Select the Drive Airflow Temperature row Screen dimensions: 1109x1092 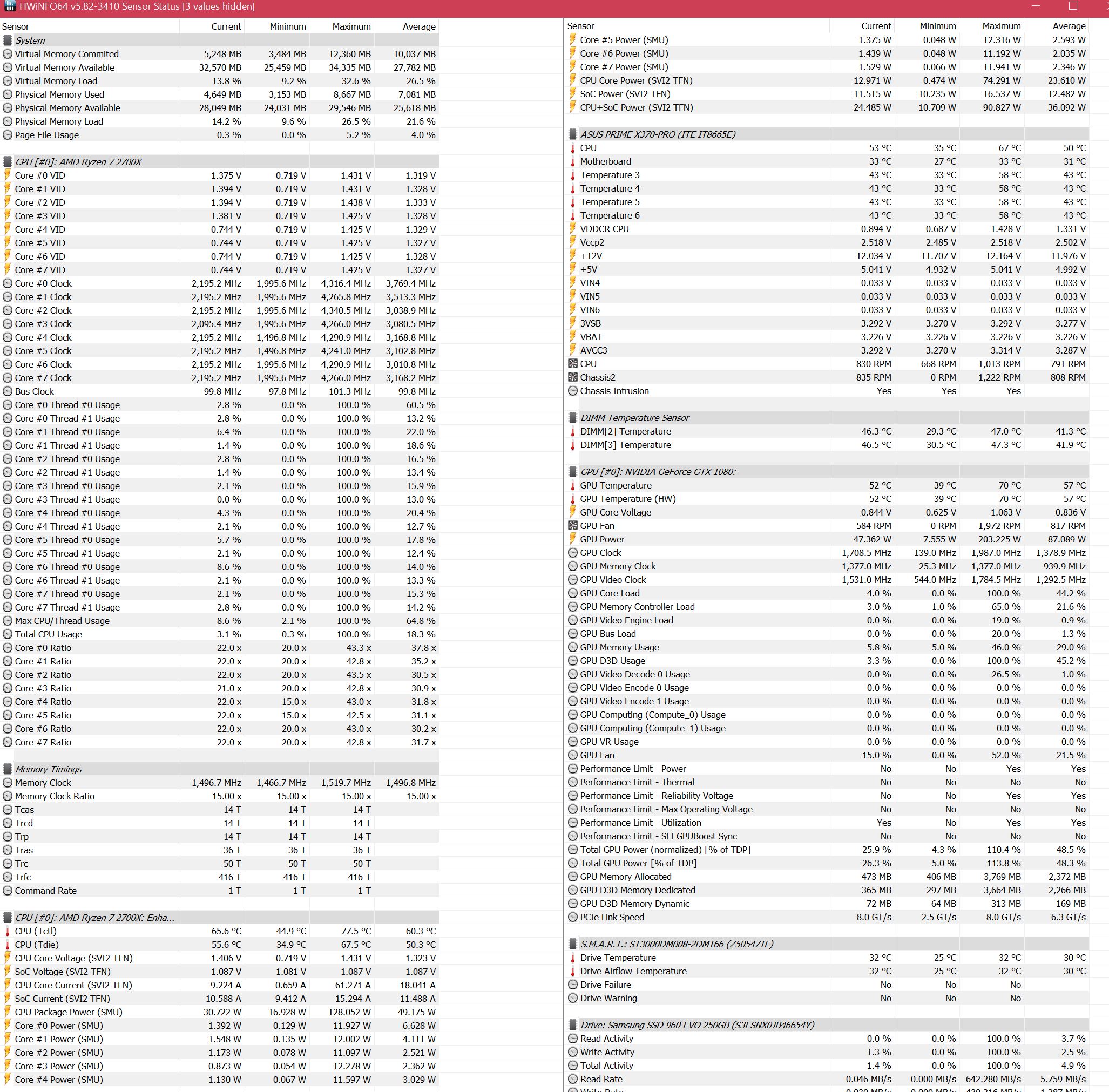tap(633, 971)
